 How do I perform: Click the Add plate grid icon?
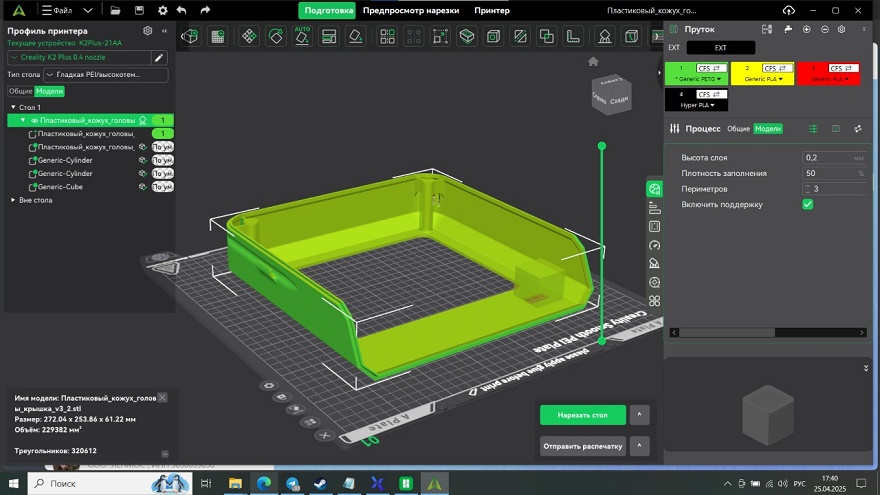(x=217, y=36)
